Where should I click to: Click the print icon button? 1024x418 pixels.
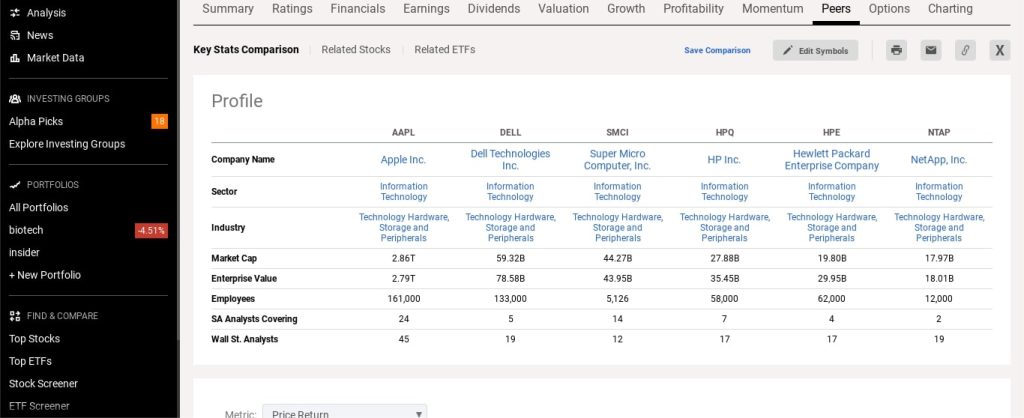pyautogui.click(x=896, y=50)
